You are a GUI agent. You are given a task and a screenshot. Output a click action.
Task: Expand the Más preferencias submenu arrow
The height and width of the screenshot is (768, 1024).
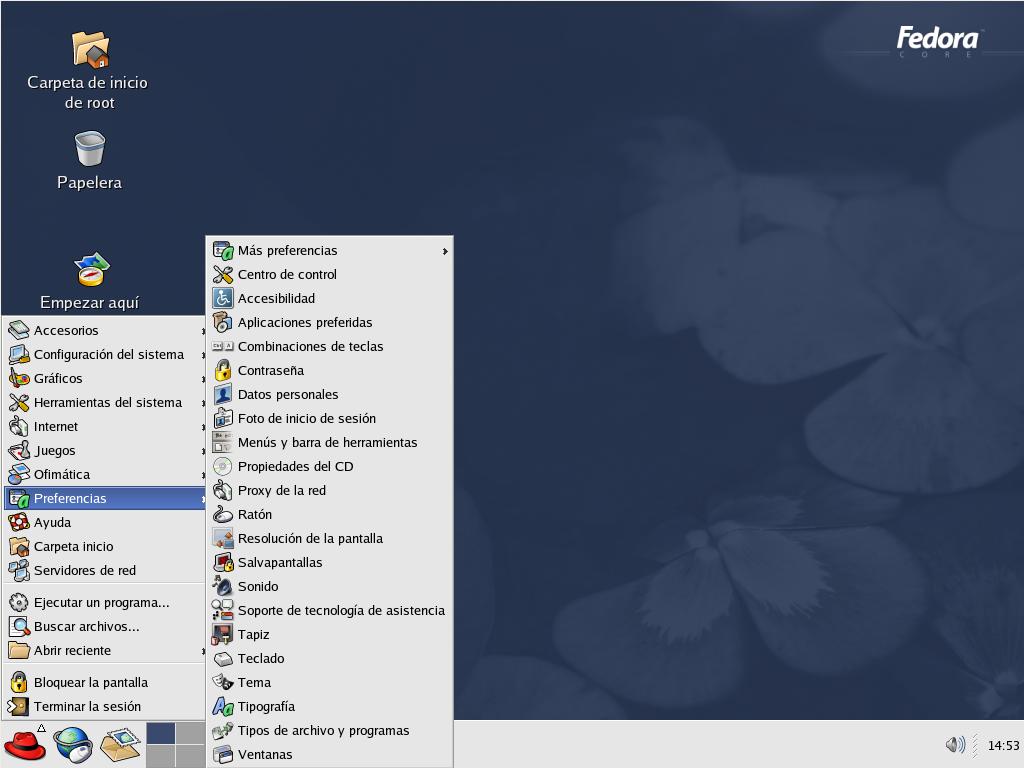[445, 251]
